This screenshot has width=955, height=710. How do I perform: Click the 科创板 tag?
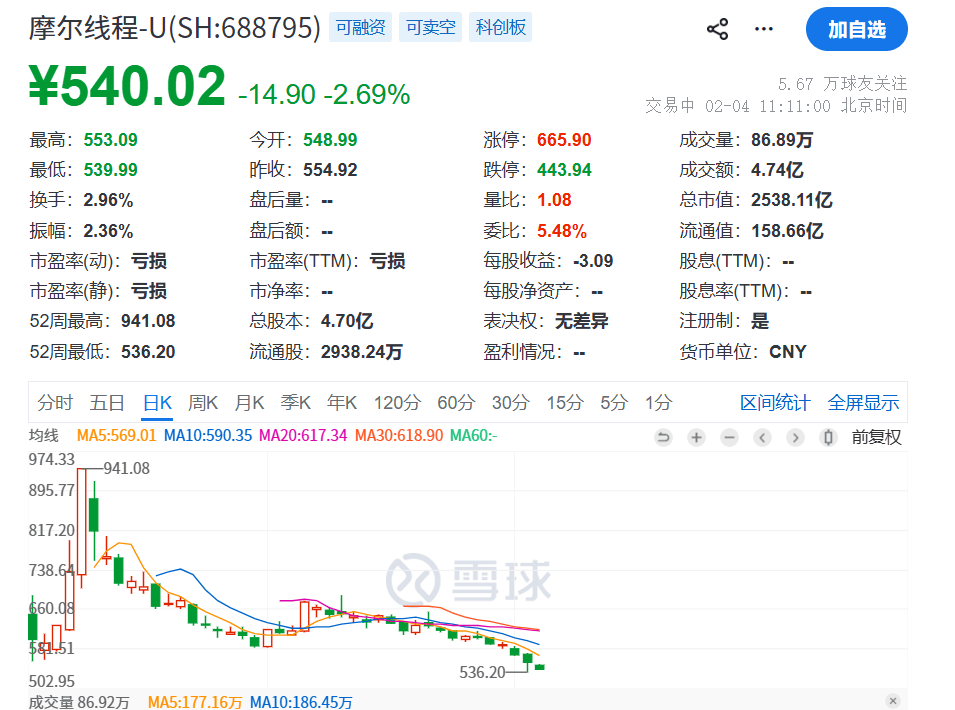point(501,28)
